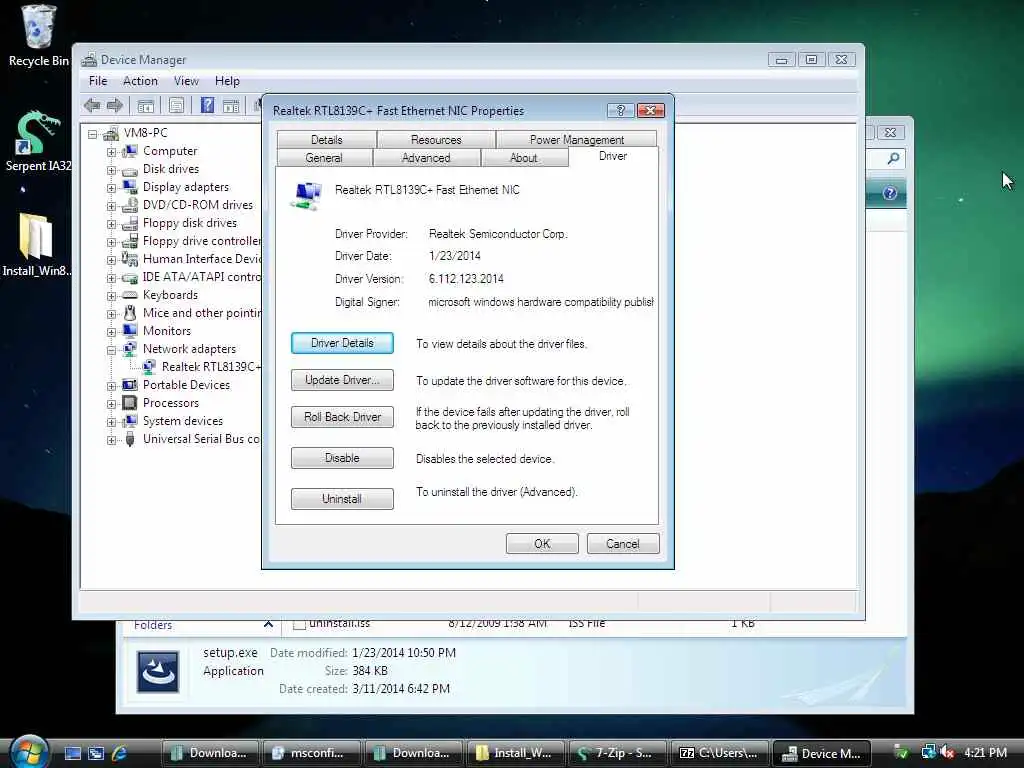Image resolution: width=1024 pixels, height=768 pixels.
Task: Click the dialog's question mark help button
Action: pos(620,110)
